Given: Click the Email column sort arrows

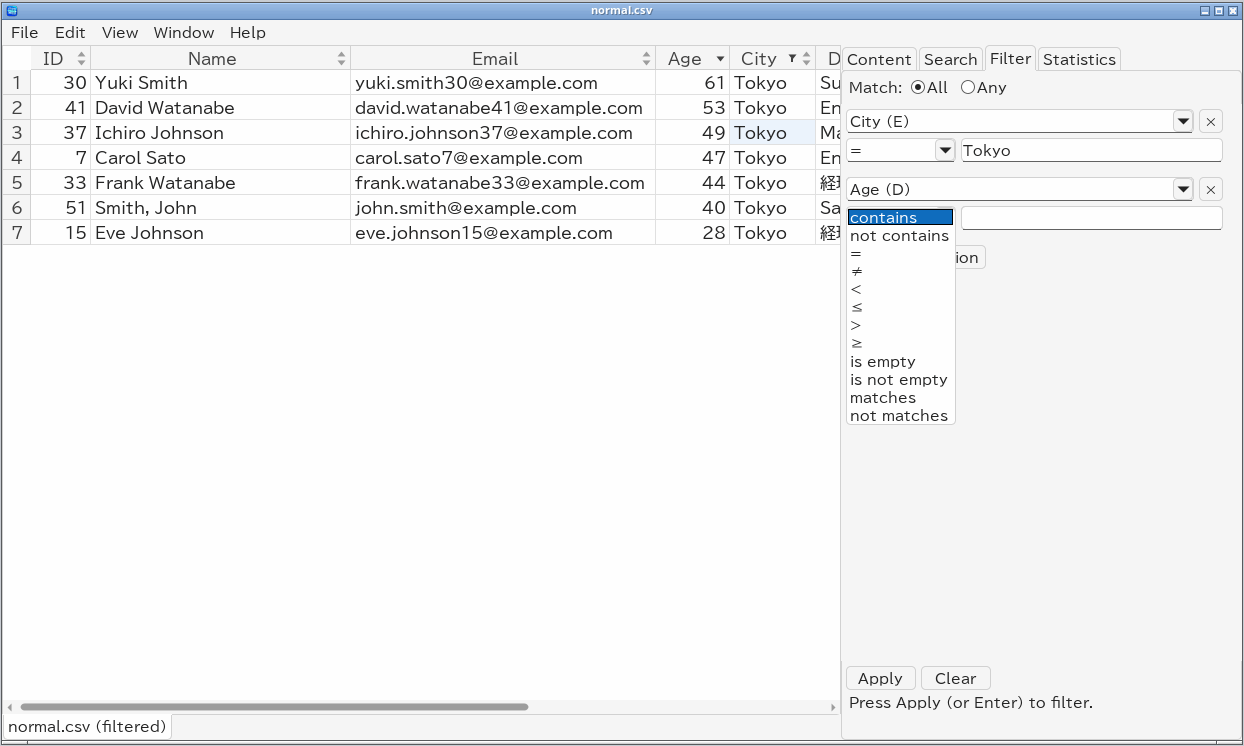Looking at the screenshot, I should tap(647, 59).
